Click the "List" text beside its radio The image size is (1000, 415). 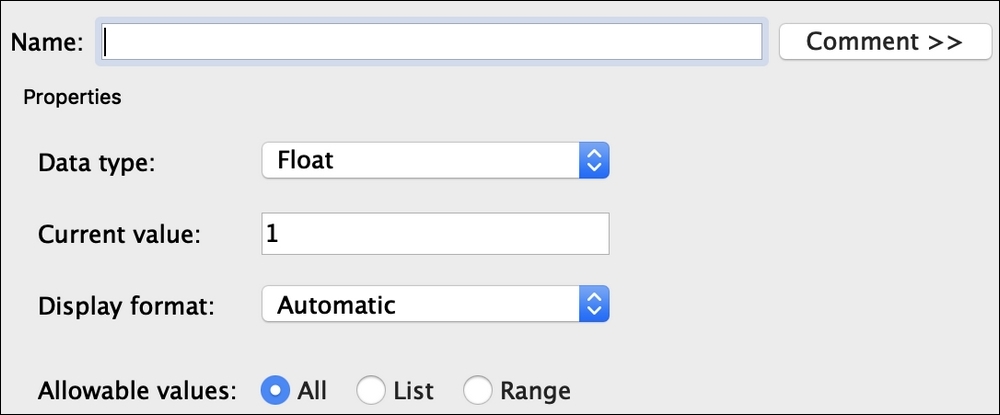pos(413,390)
